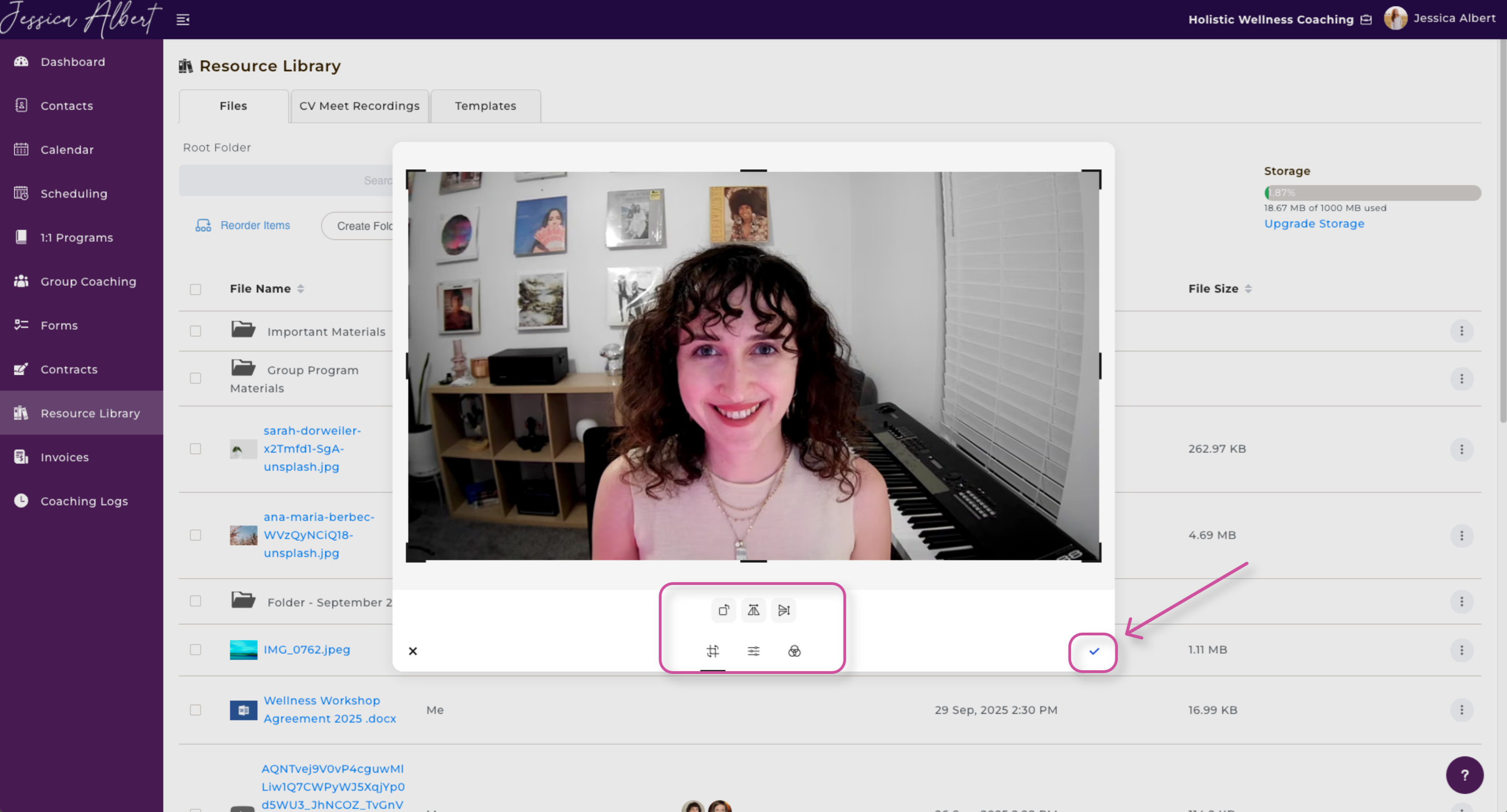Open options menu for Wellness Workshop Agreement

click(x=1462, y=710)
